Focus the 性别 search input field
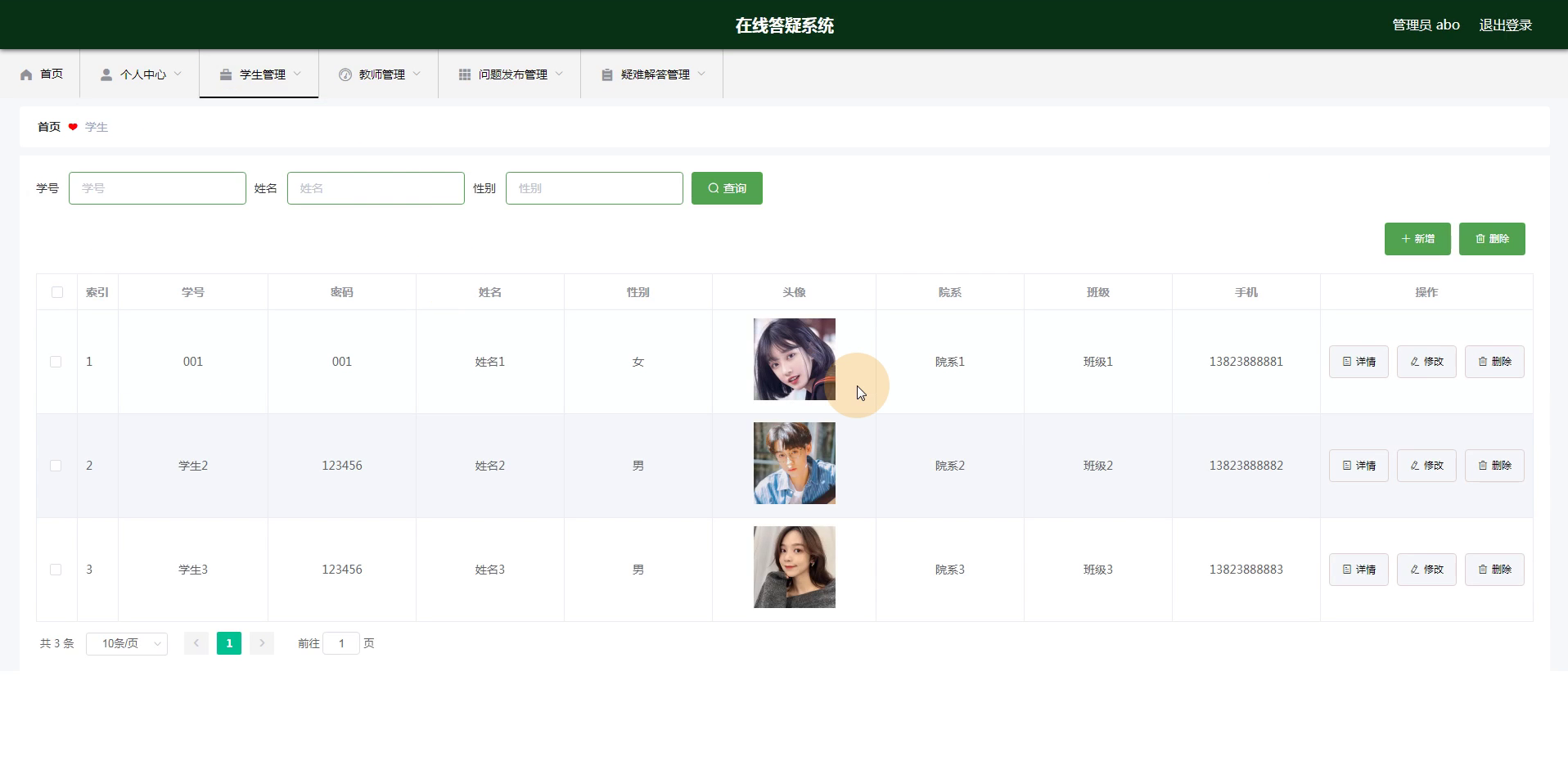1568x766 pixels. coord(594,188)
